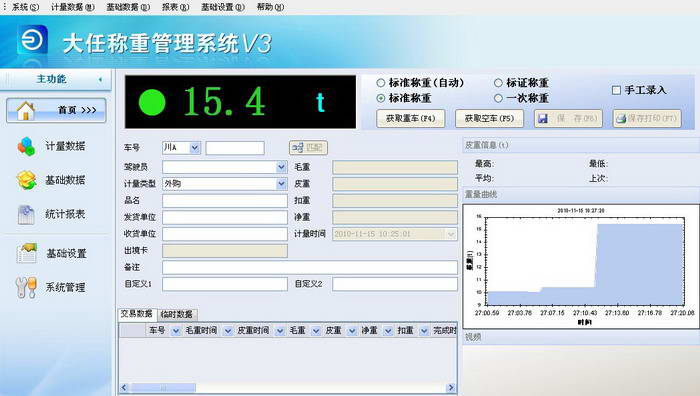
Task: Switch to the 临时数据 tab
Action: tap(177, 314)
